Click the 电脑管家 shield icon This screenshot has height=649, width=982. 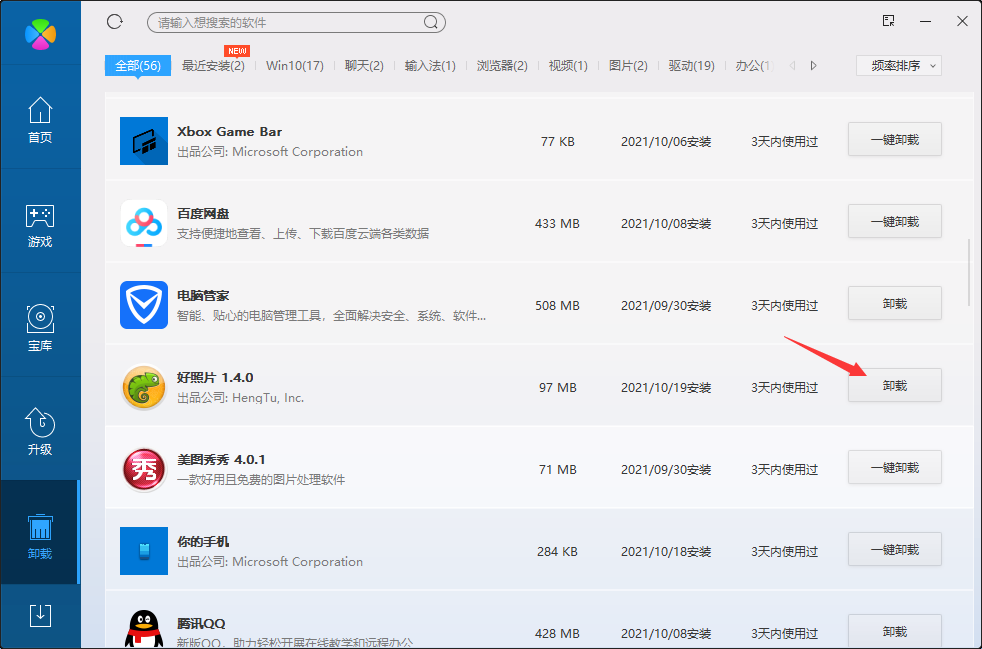point(144,305)
